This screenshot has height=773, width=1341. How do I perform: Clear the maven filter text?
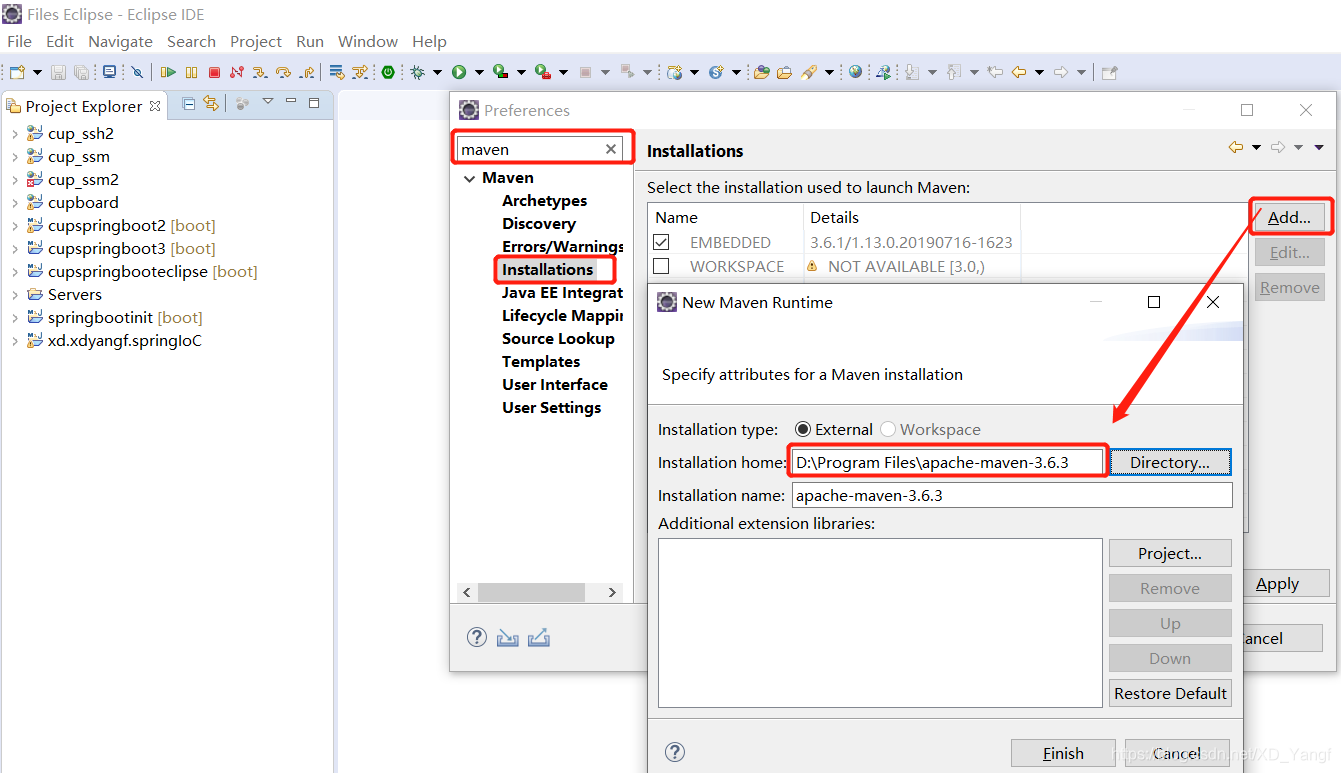pos(611,149)
